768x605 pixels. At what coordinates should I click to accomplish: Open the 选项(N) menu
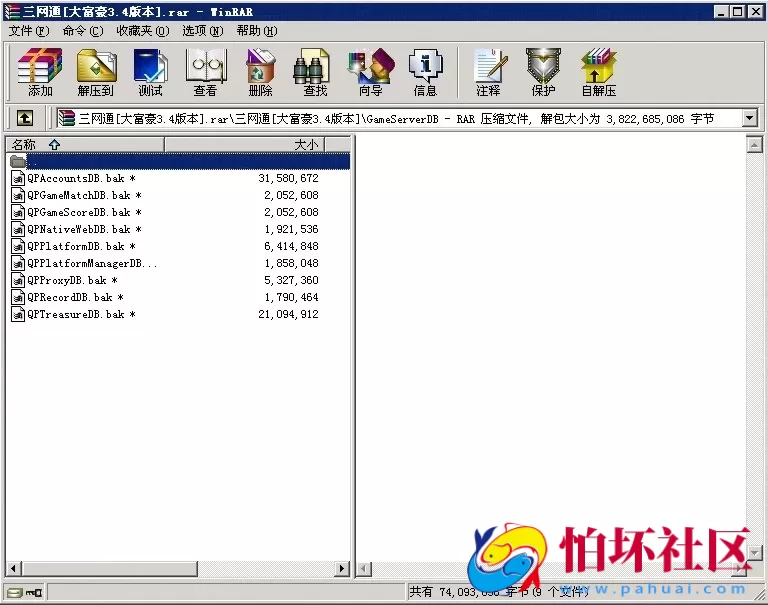tap(203, 31)
